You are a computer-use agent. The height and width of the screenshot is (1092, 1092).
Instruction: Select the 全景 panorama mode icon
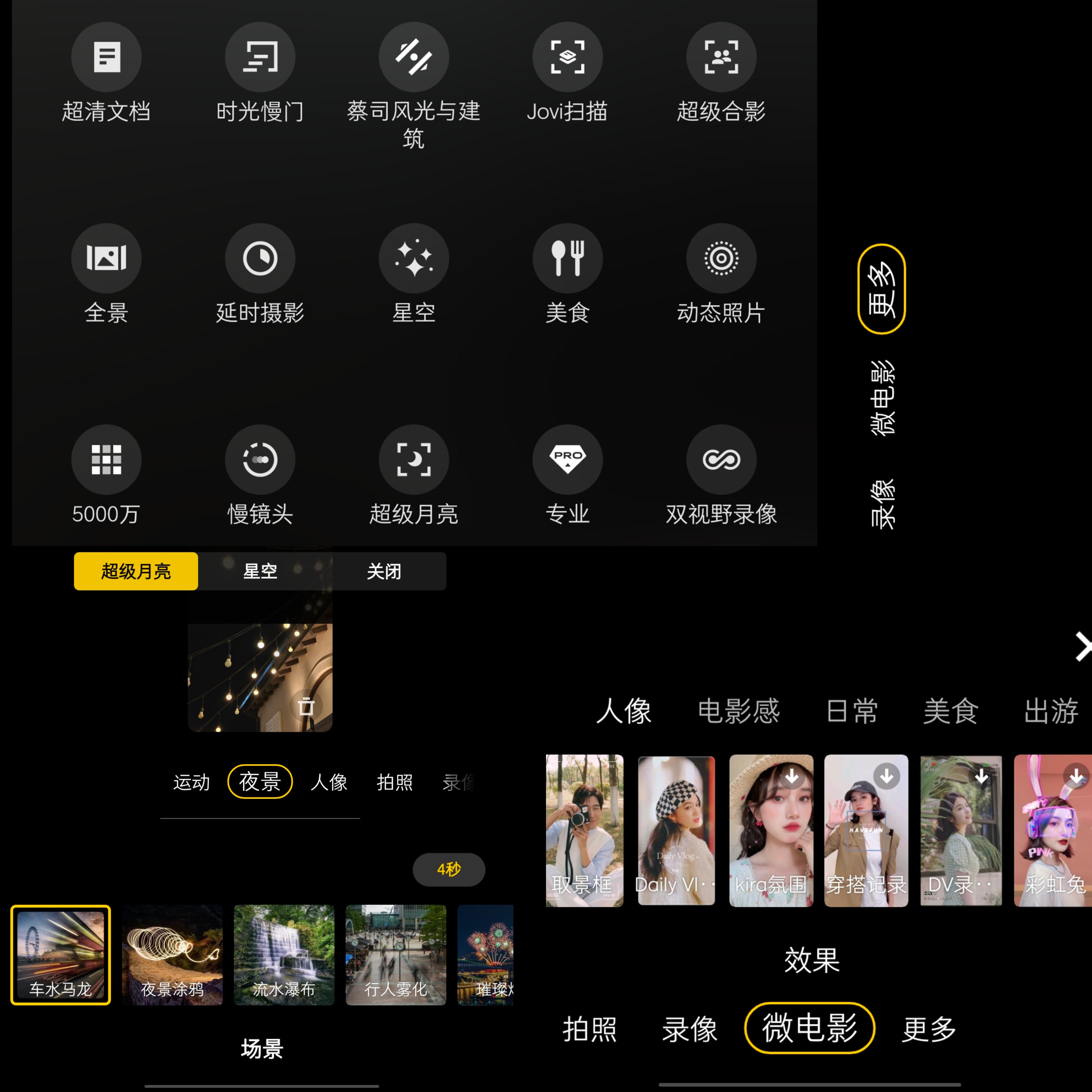pyautogui.click(x=106, y=258)
